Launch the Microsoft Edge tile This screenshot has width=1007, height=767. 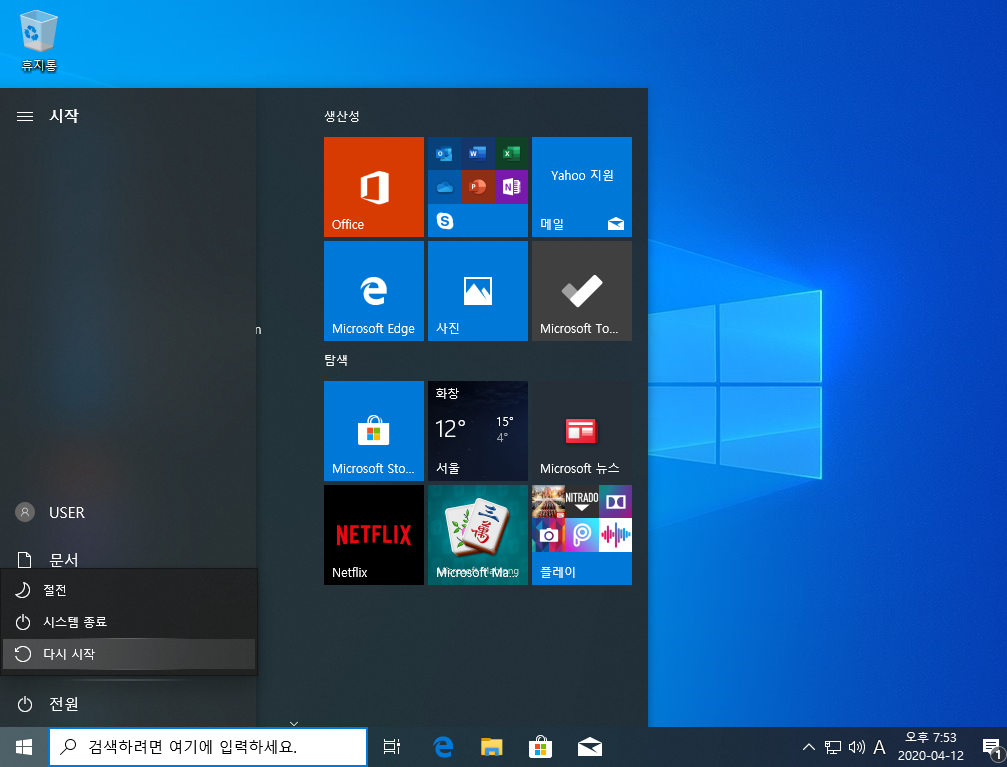pos(374,291)
